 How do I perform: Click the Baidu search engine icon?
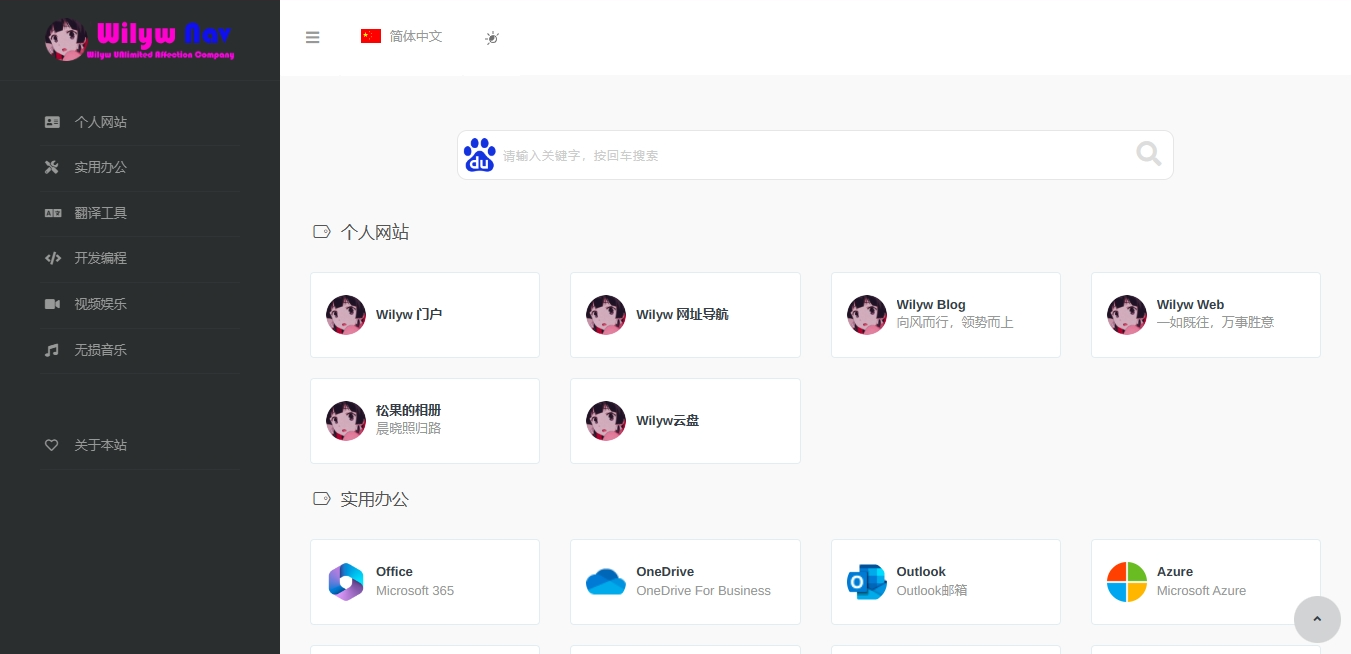point(480,155)
